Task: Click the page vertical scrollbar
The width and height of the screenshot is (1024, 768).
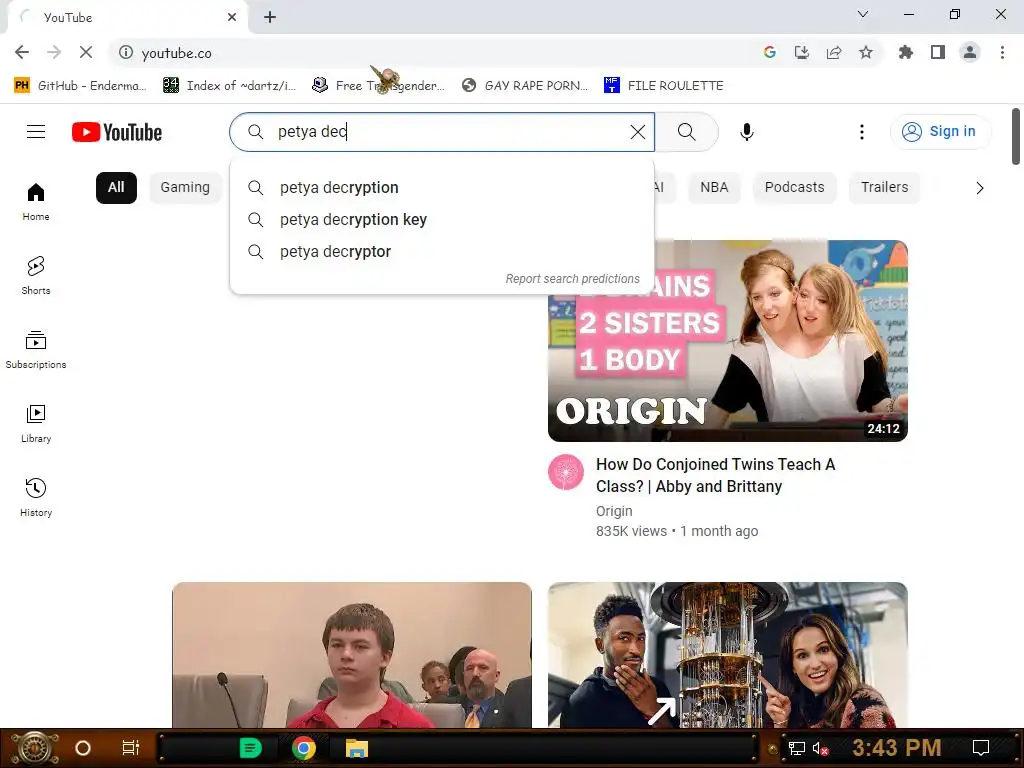Action: (1016, 137)
